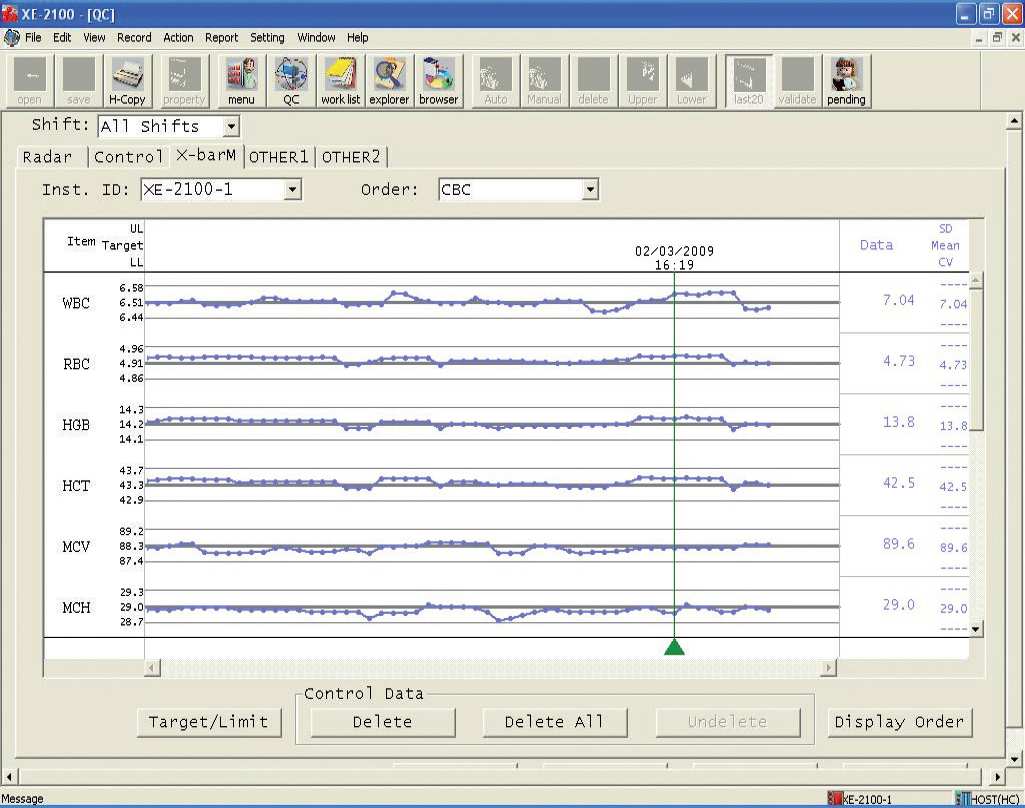Click the window's bottom horizontal scrollbar left arrow
Screen dimensions: 1025x808
pos(8,777)
